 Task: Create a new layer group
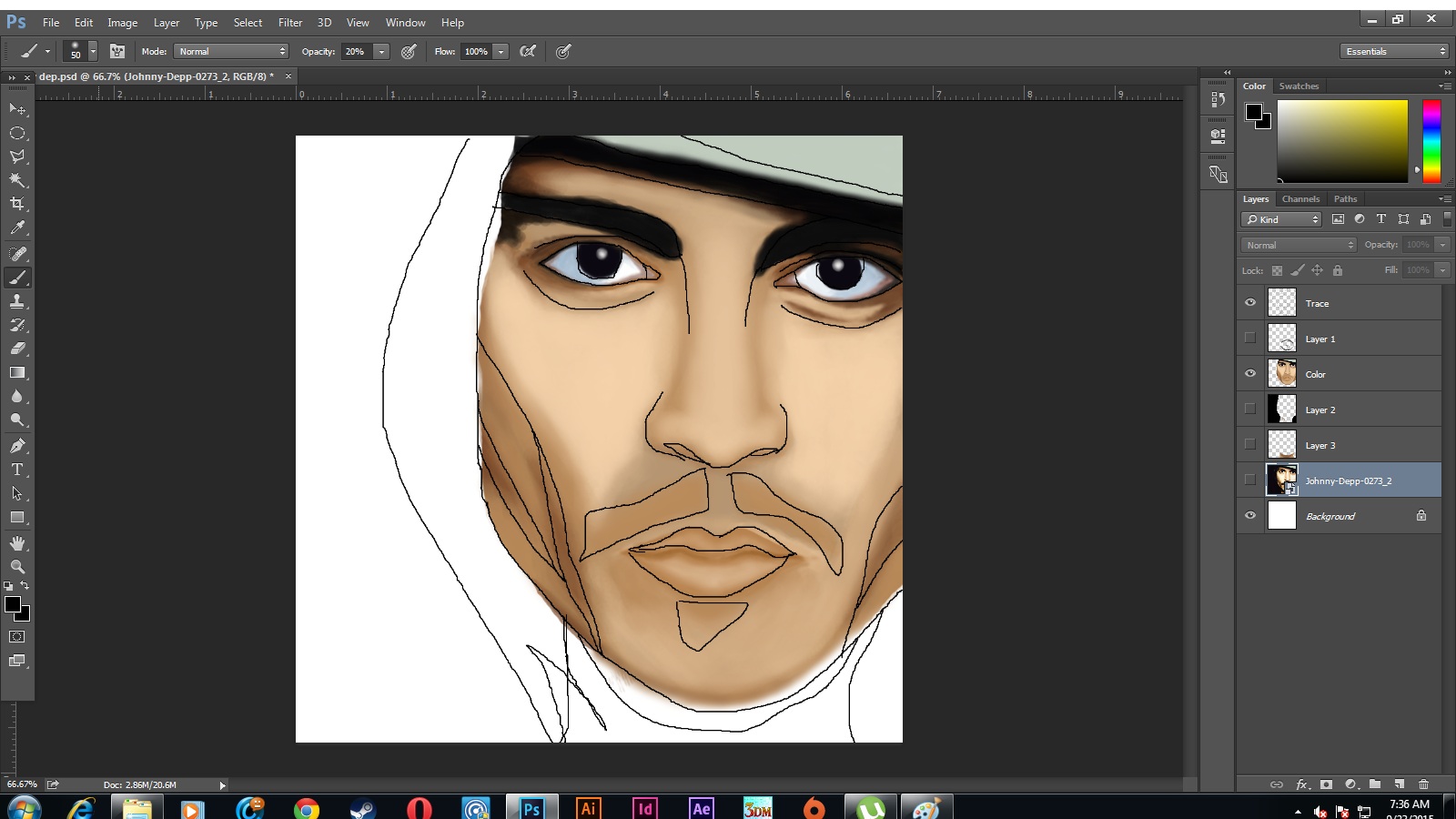click(x=1375, y=784)
